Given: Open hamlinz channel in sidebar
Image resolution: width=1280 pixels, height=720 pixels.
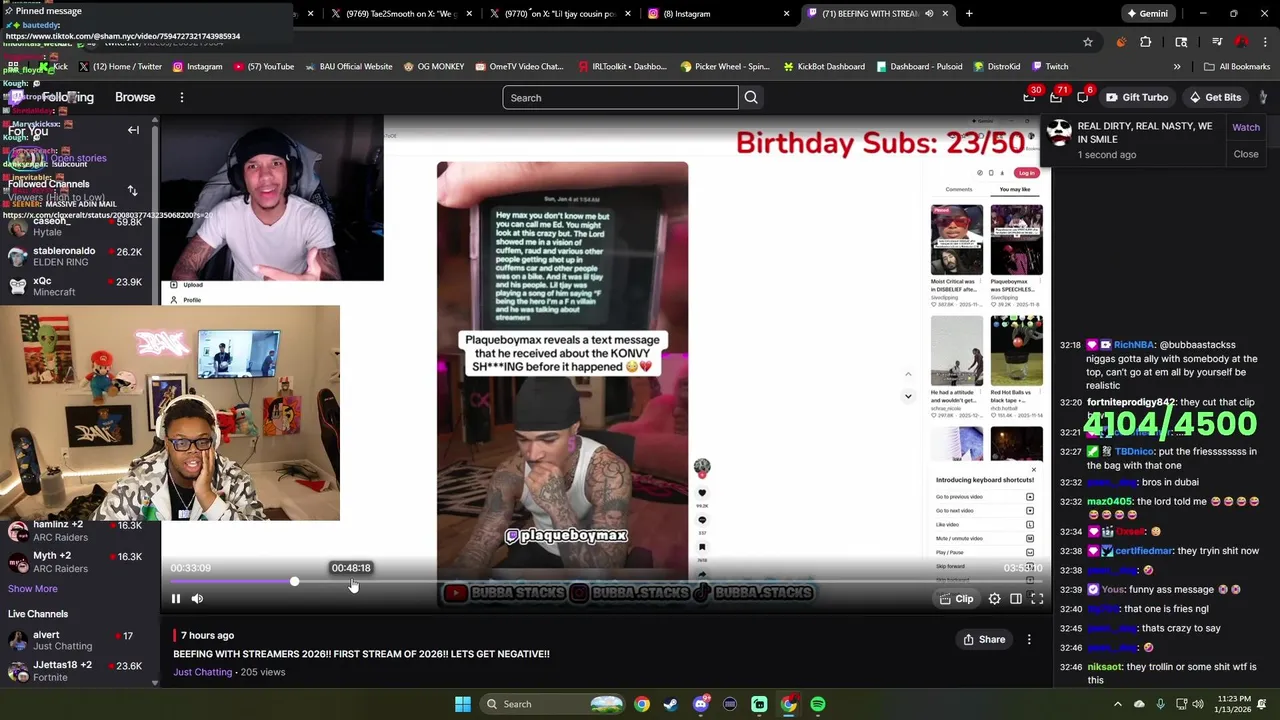Looking at the screenshot, I should click(x=80, y=530).
